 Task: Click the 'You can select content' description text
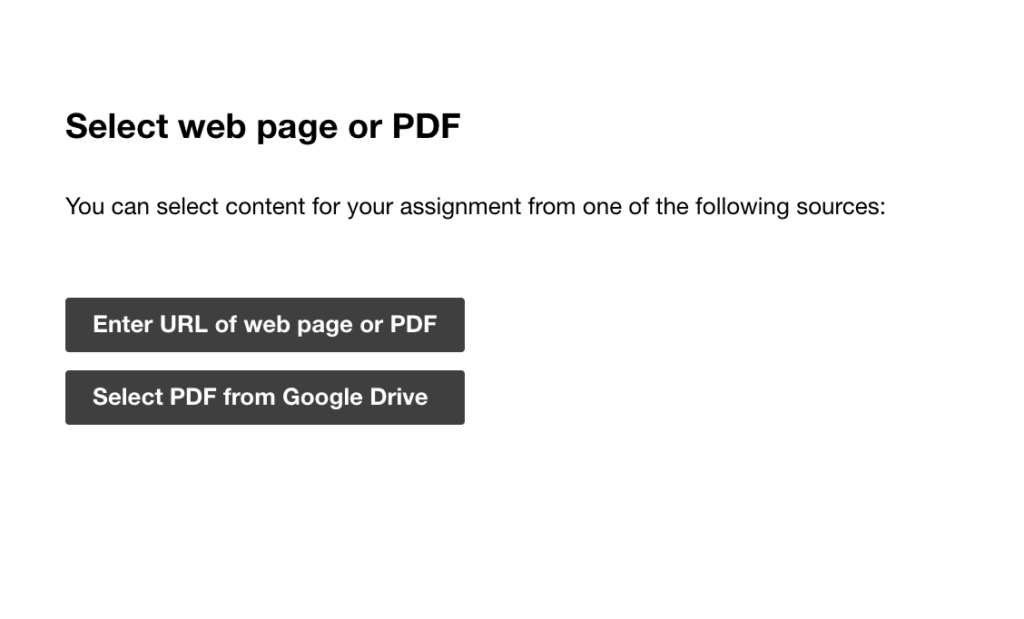click(475, 207)
